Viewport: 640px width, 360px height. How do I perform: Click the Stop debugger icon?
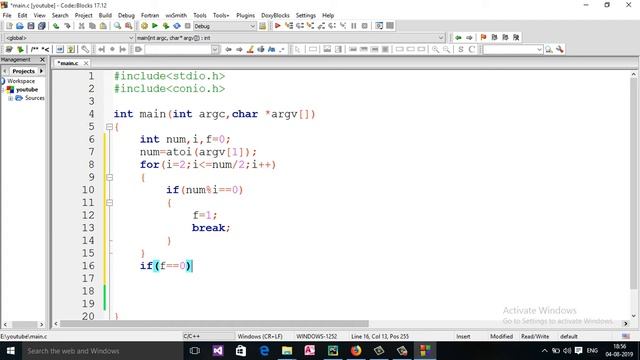click(364, 26)
